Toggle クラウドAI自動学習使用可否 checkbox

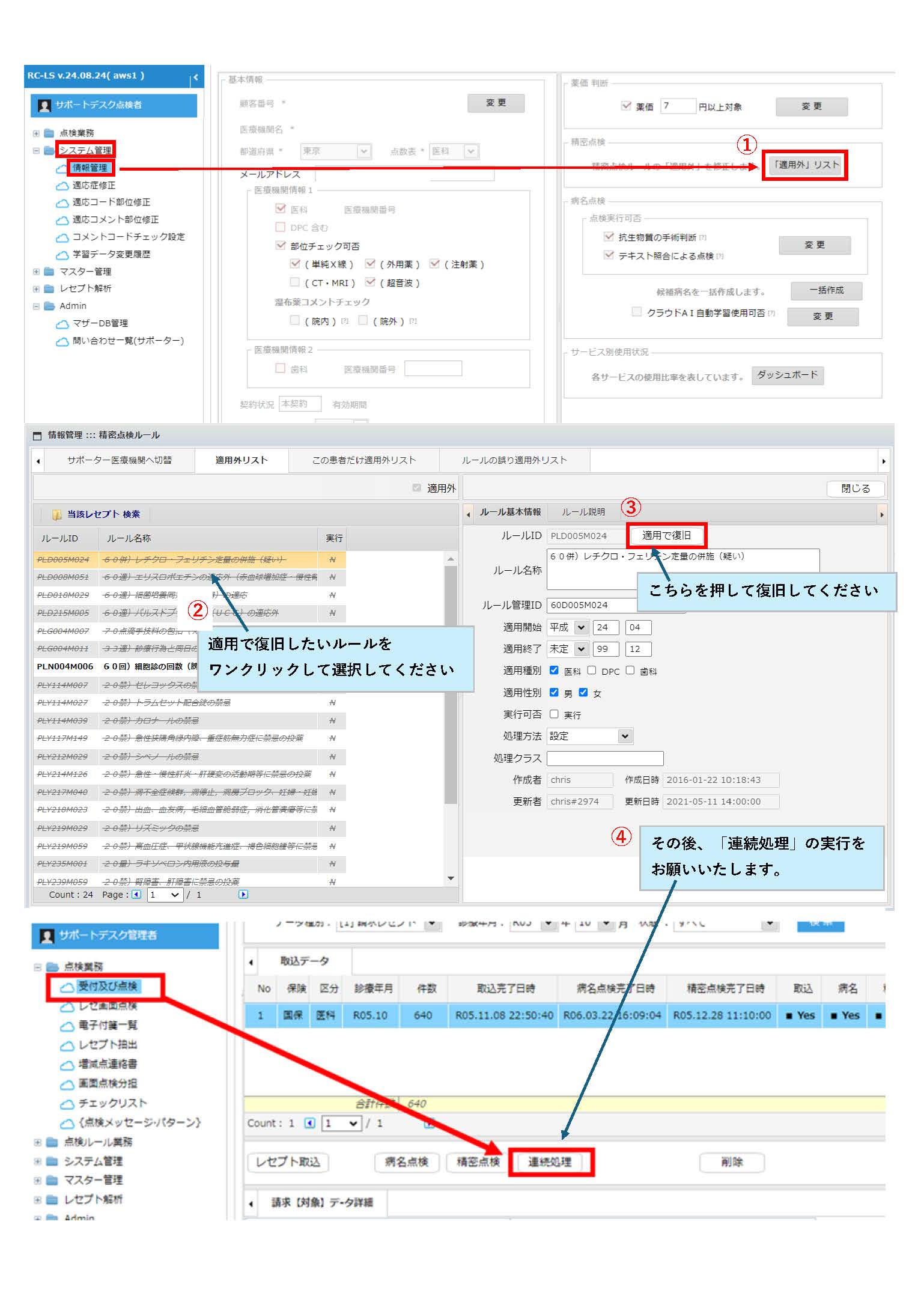636,312
